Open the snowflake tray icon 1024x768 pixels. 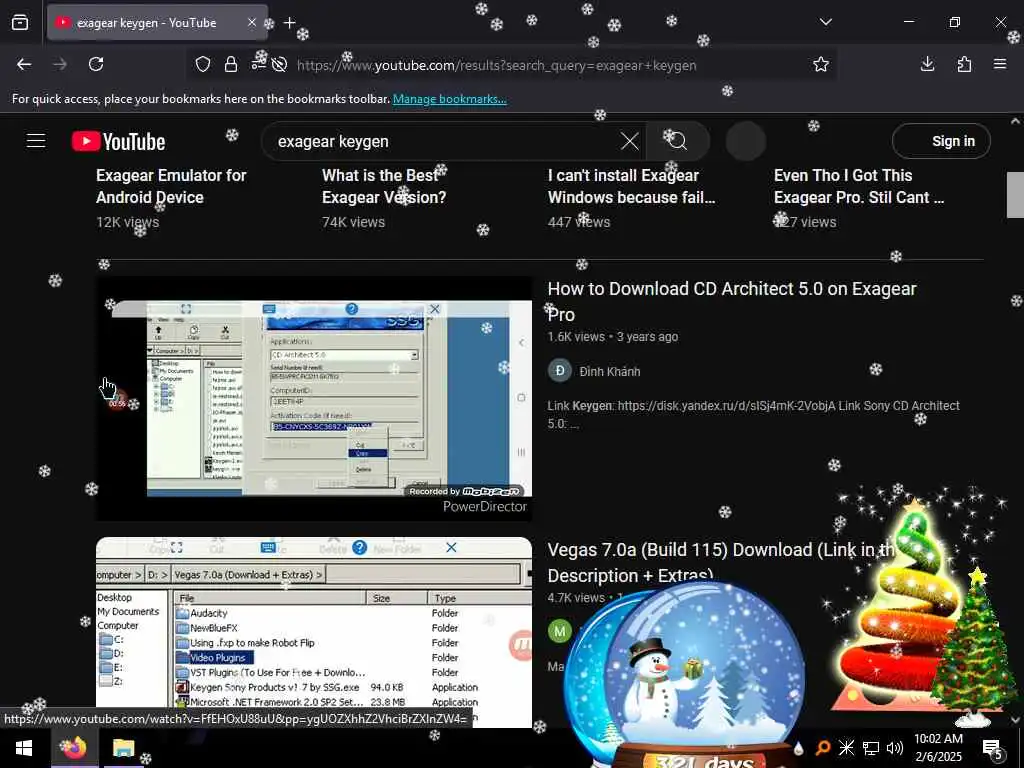(846, 748)
